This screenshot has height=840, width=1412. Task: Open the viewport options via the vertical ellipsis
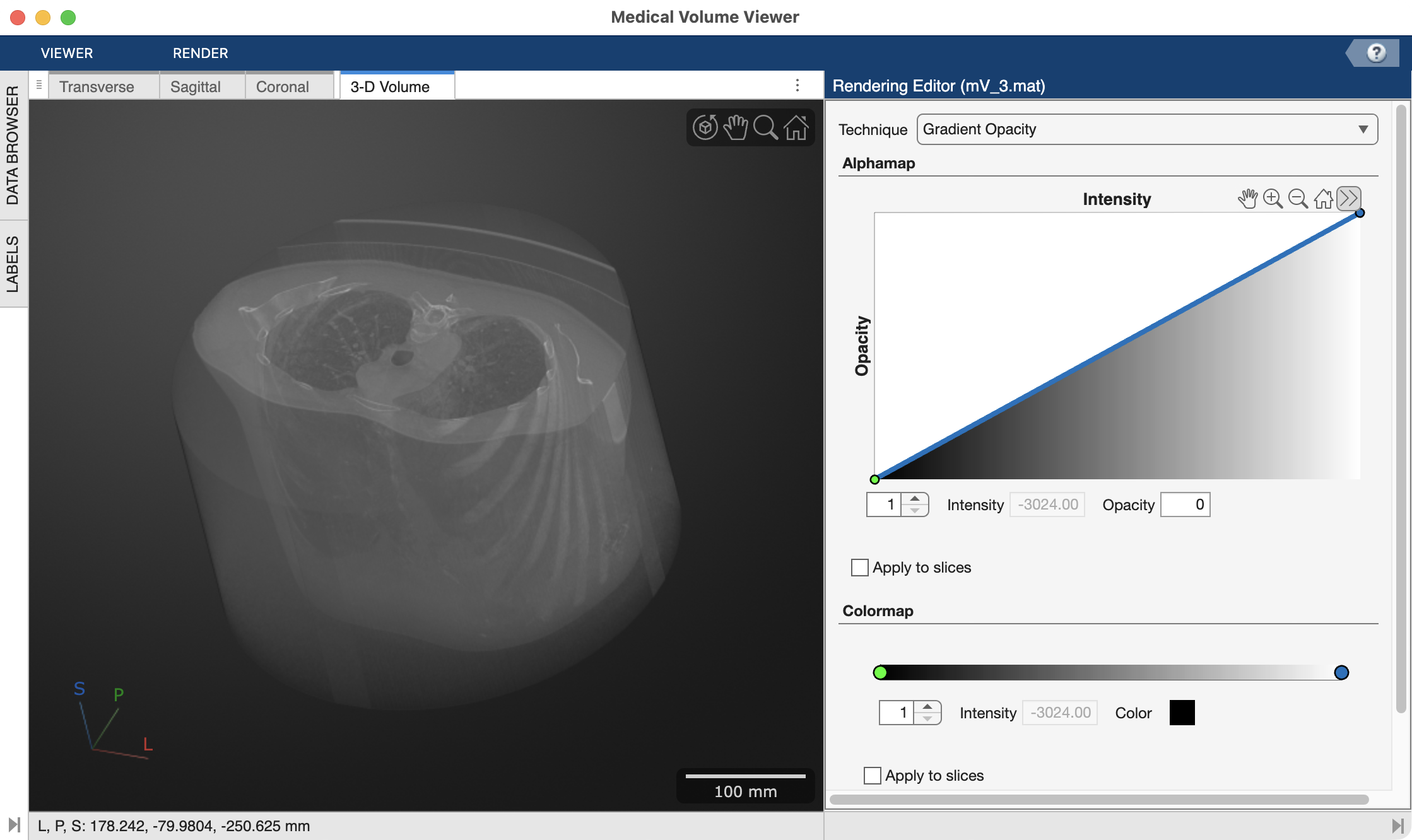pyautogui.click(x=797, y=85)
